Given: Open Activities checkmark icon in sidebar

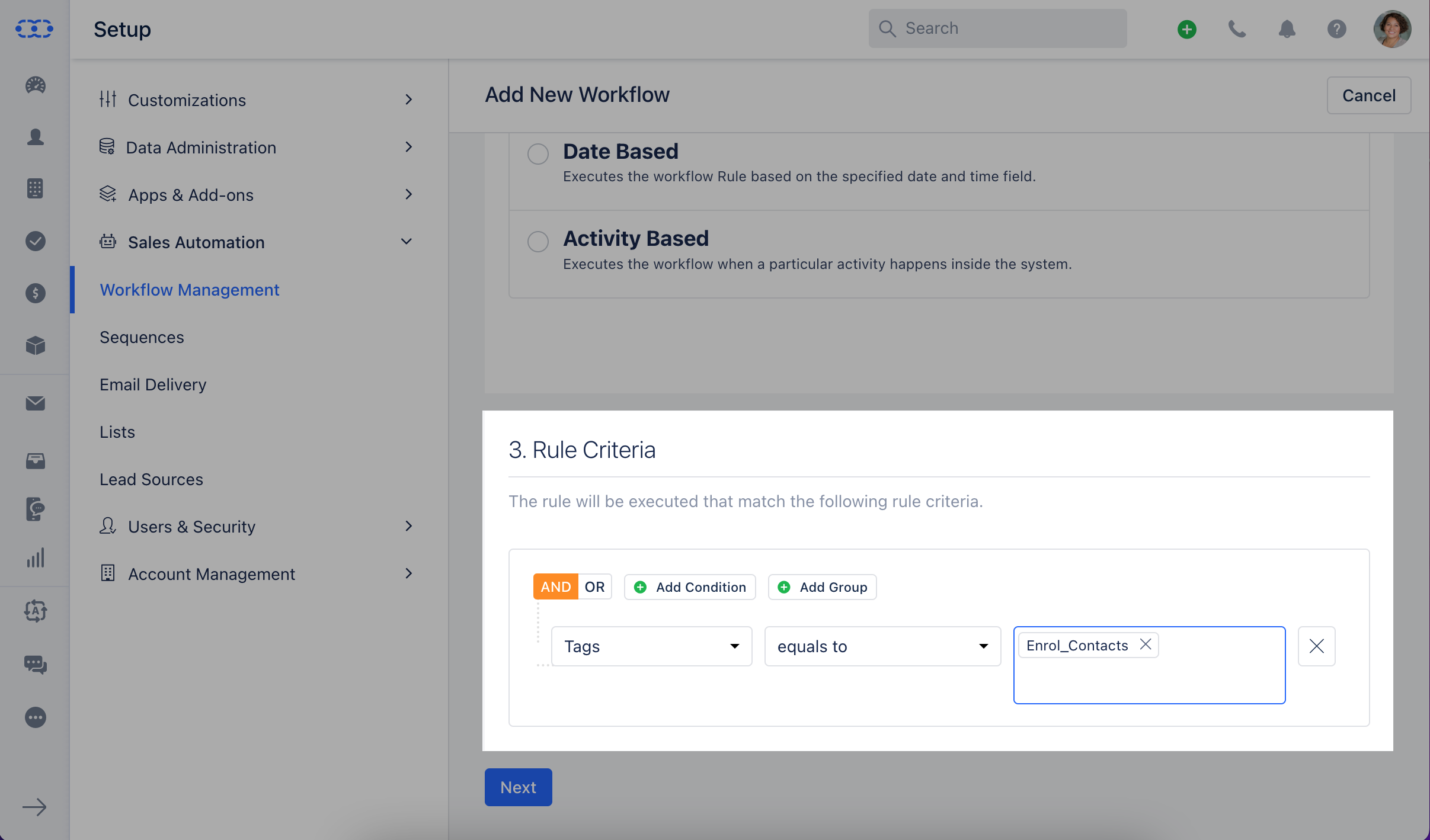Looking at the screenshot, I should 36,241.
